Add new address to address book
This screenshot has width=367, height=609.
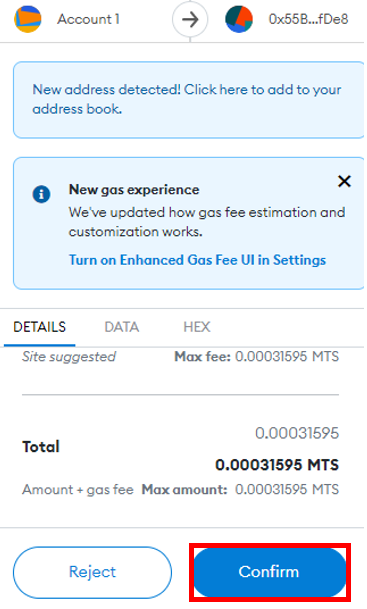(x=189, y=99)
